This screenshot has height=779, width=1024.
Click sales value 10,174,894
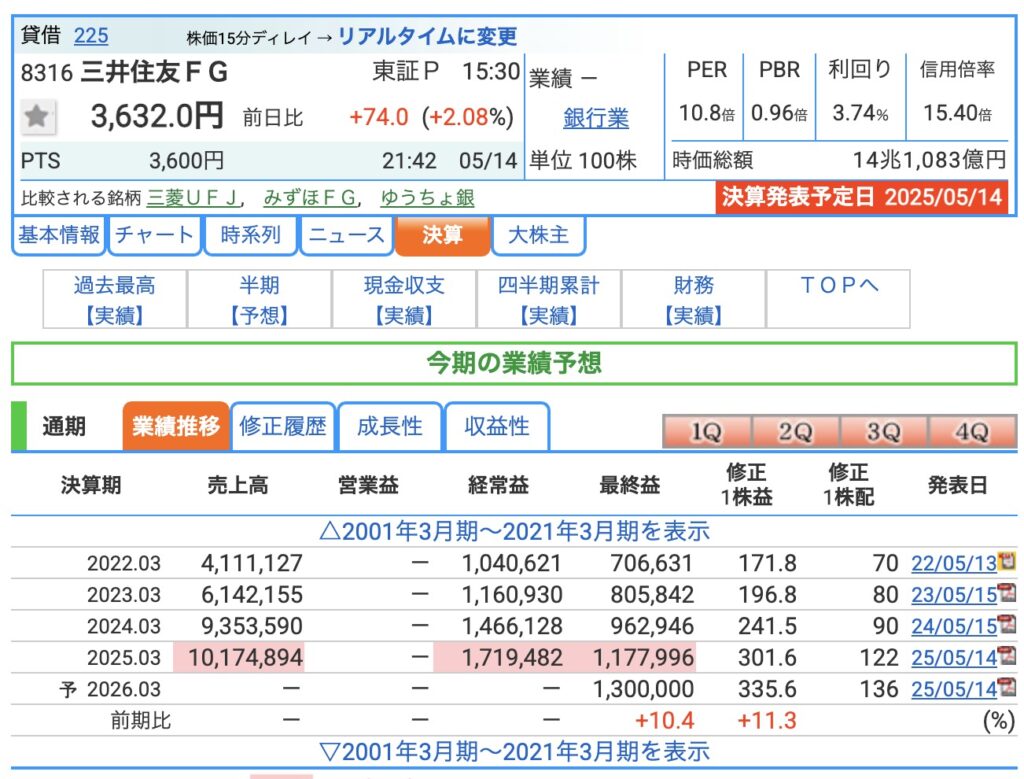tap(246, 657)
